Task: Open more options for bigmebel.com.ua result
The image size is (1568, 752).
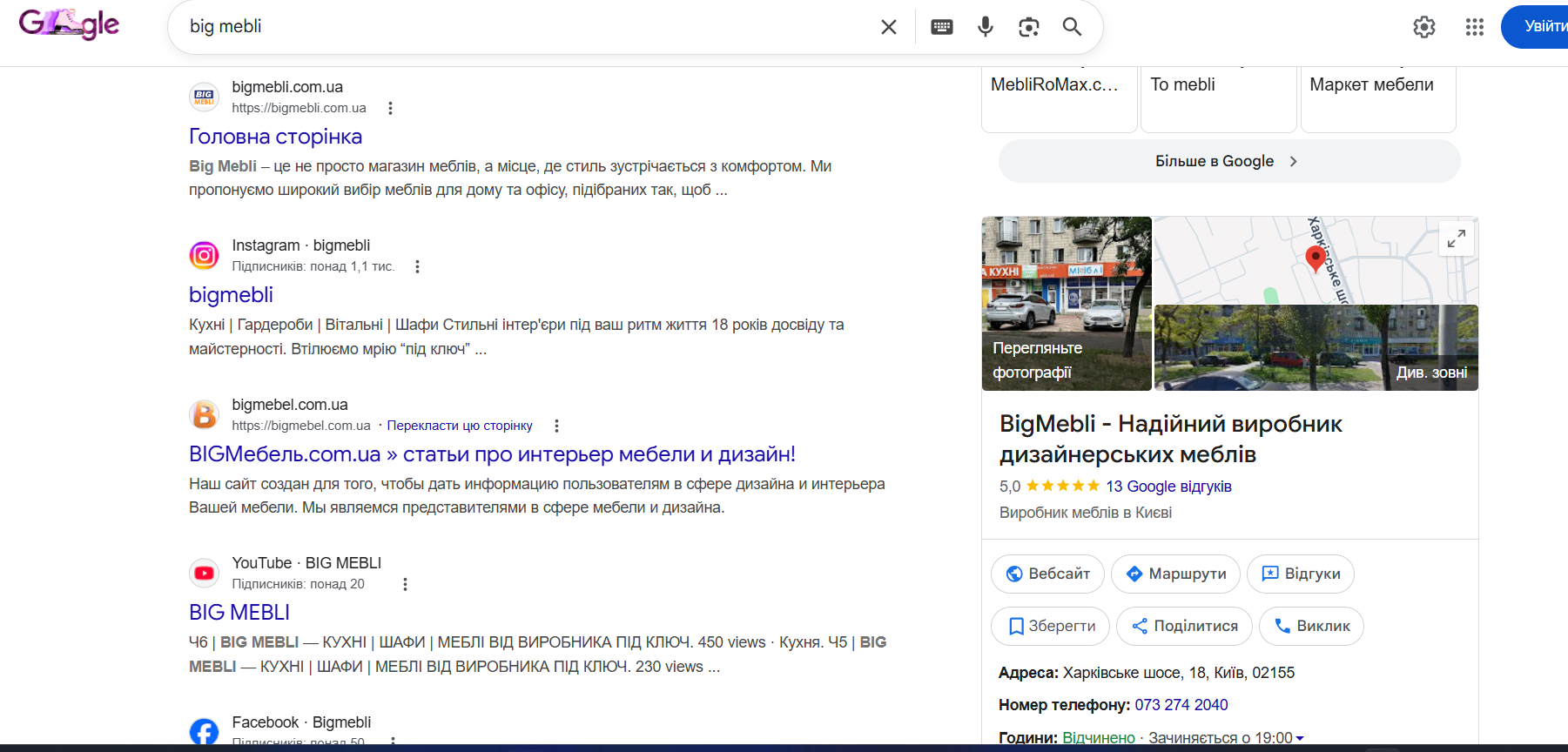Action: pos(556,426)
